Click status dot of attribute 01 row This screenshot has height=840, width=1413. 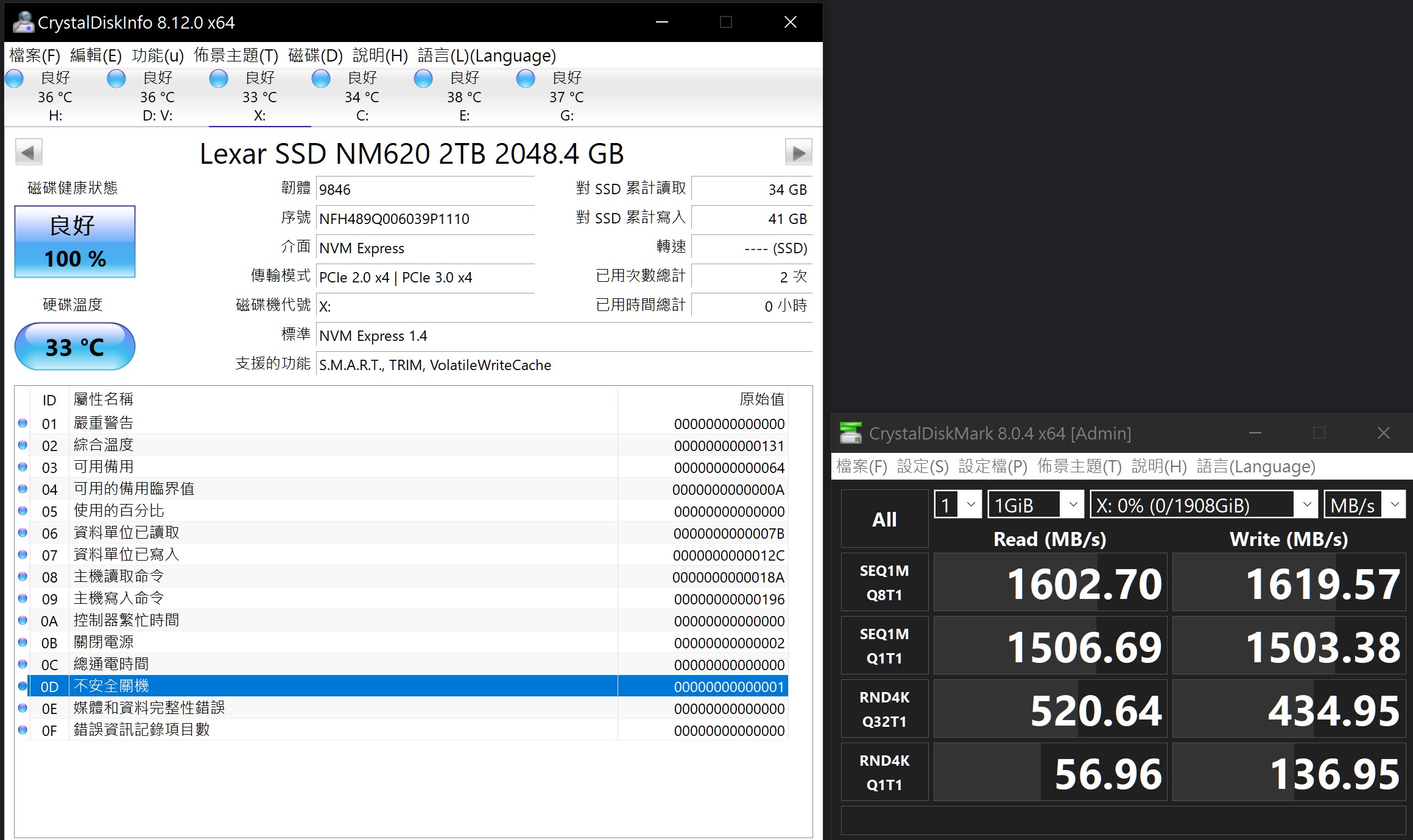point(23,423)
